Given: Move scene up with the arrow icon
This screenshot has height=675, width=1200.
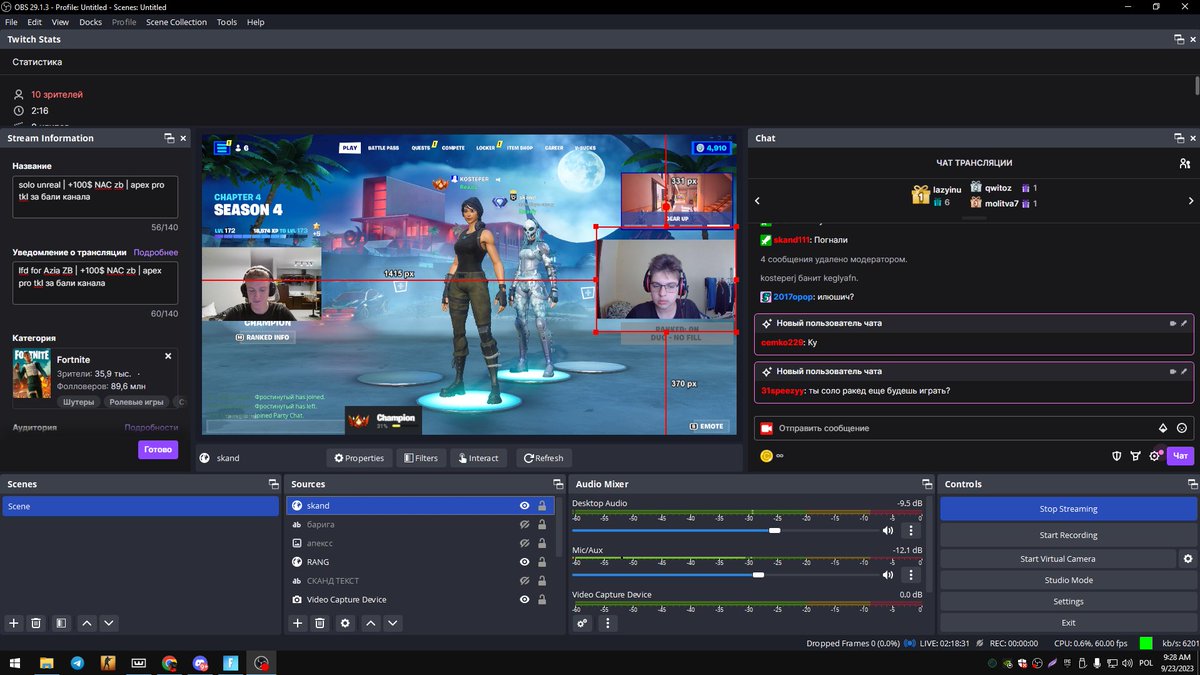Looking at the screenshot, I should [87, 623].
